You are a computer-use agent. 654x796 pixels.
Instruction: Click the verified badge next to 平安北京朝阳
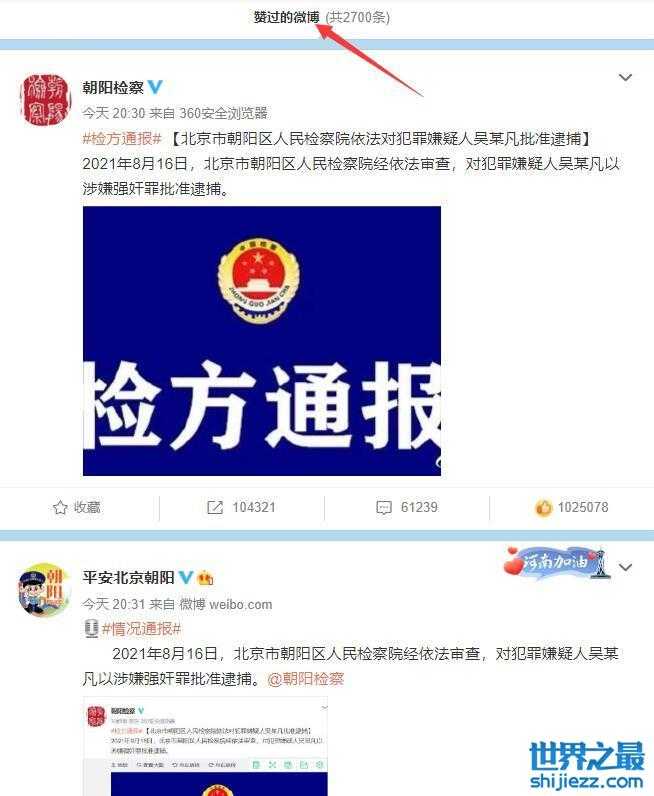point(186,577)
